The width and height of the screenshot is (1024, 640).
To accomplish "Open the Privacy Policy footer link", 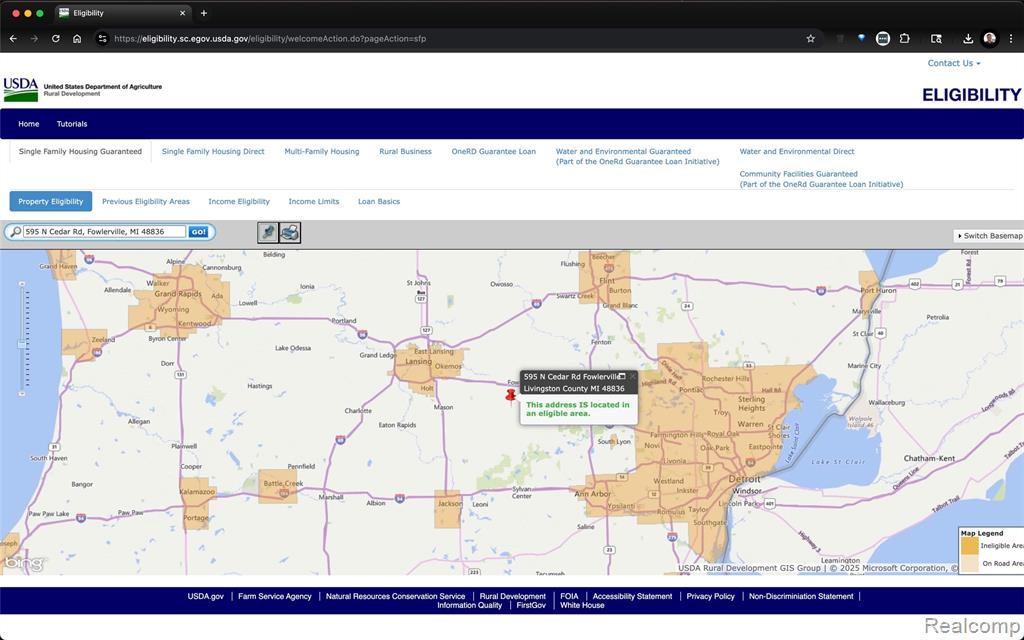I will point(711,596).
